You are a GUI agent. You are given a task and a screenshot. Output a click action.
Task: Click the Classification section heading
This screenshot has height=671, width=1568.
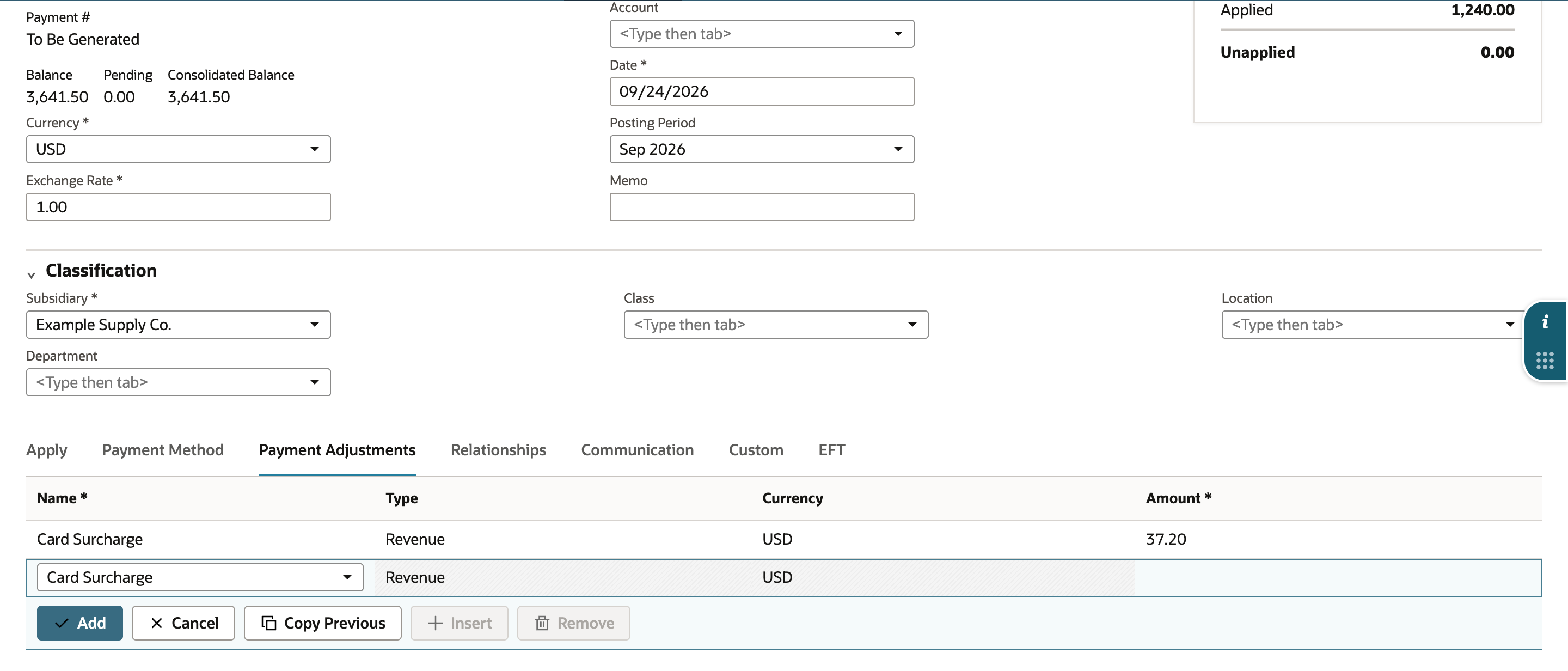[101, 271]
